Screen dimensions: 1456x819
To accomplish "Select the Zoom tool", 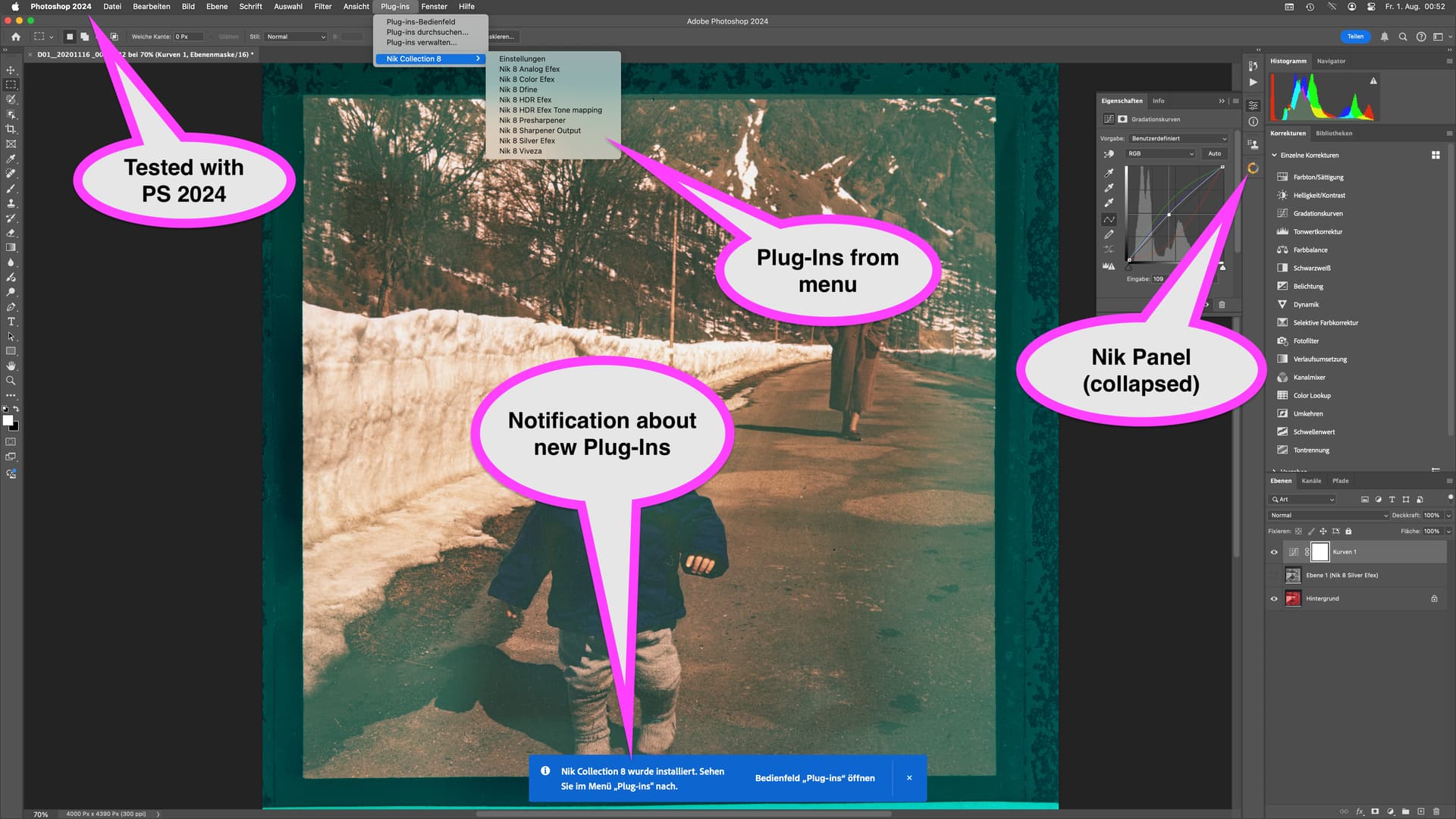I will [11, 381].
